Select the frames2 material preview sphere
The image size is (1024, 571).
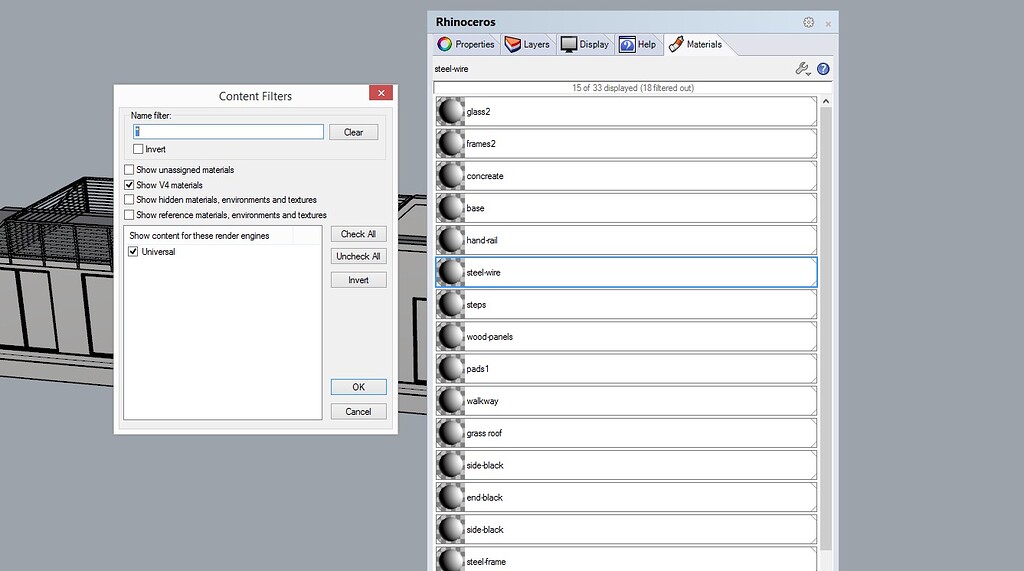451,144
